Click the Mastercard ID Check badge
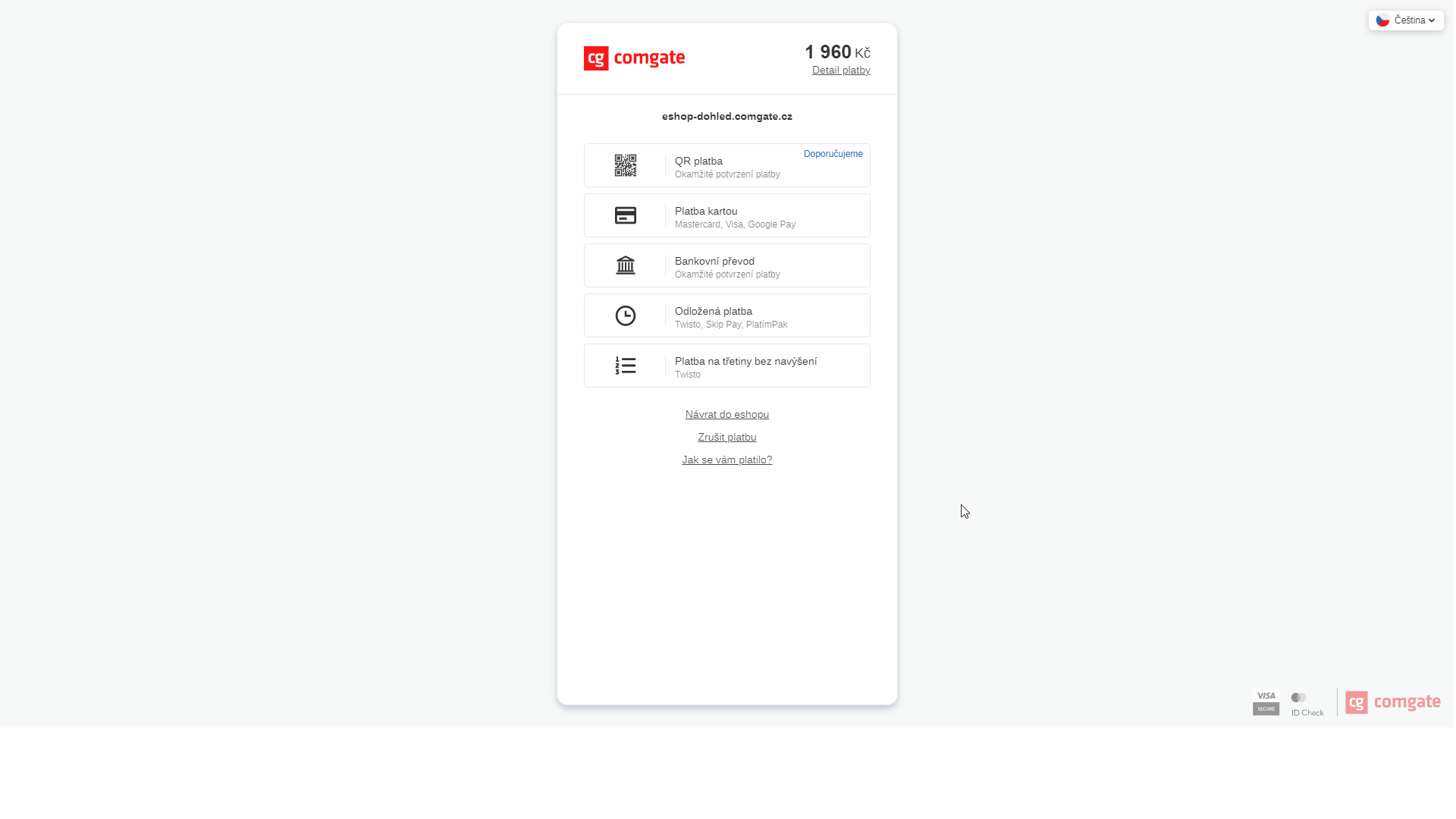 1307,704
